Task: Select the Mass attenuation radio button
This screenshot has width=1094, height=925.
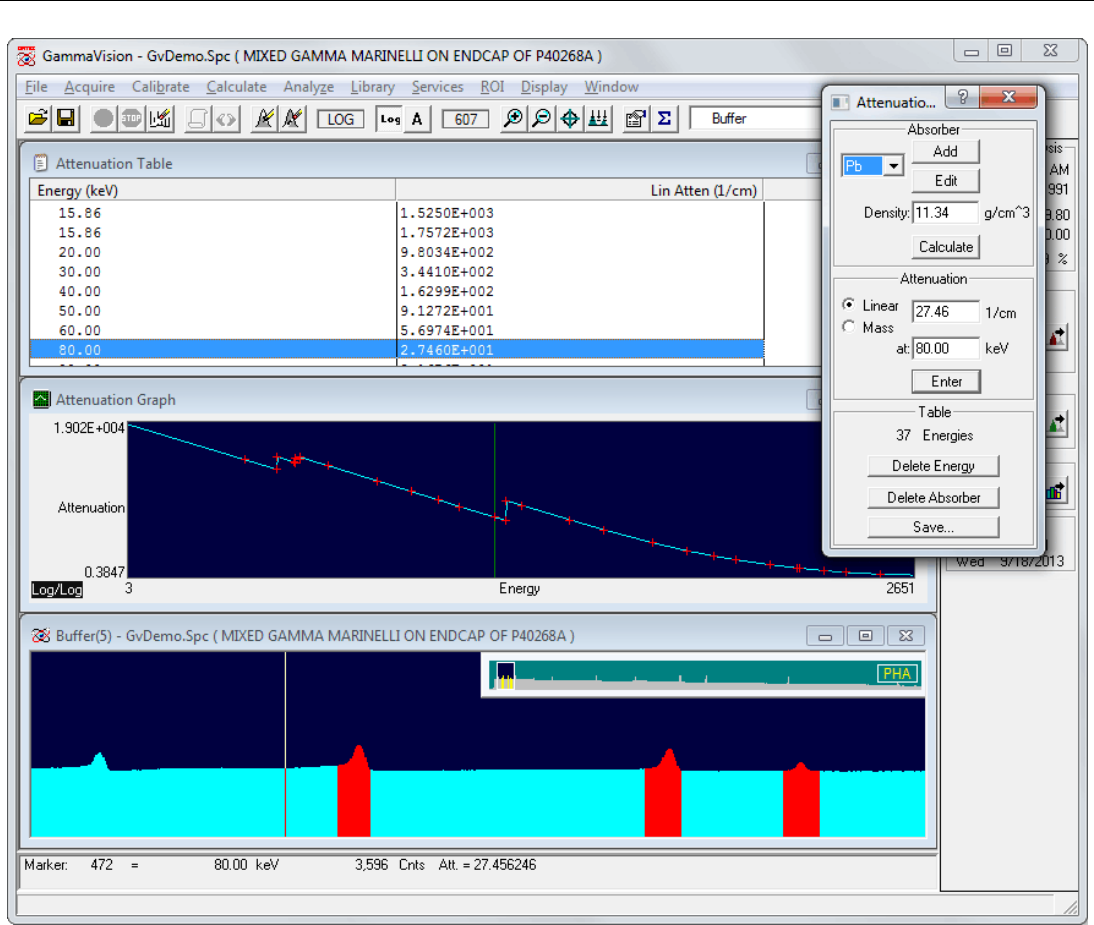Action: (849, 327)
